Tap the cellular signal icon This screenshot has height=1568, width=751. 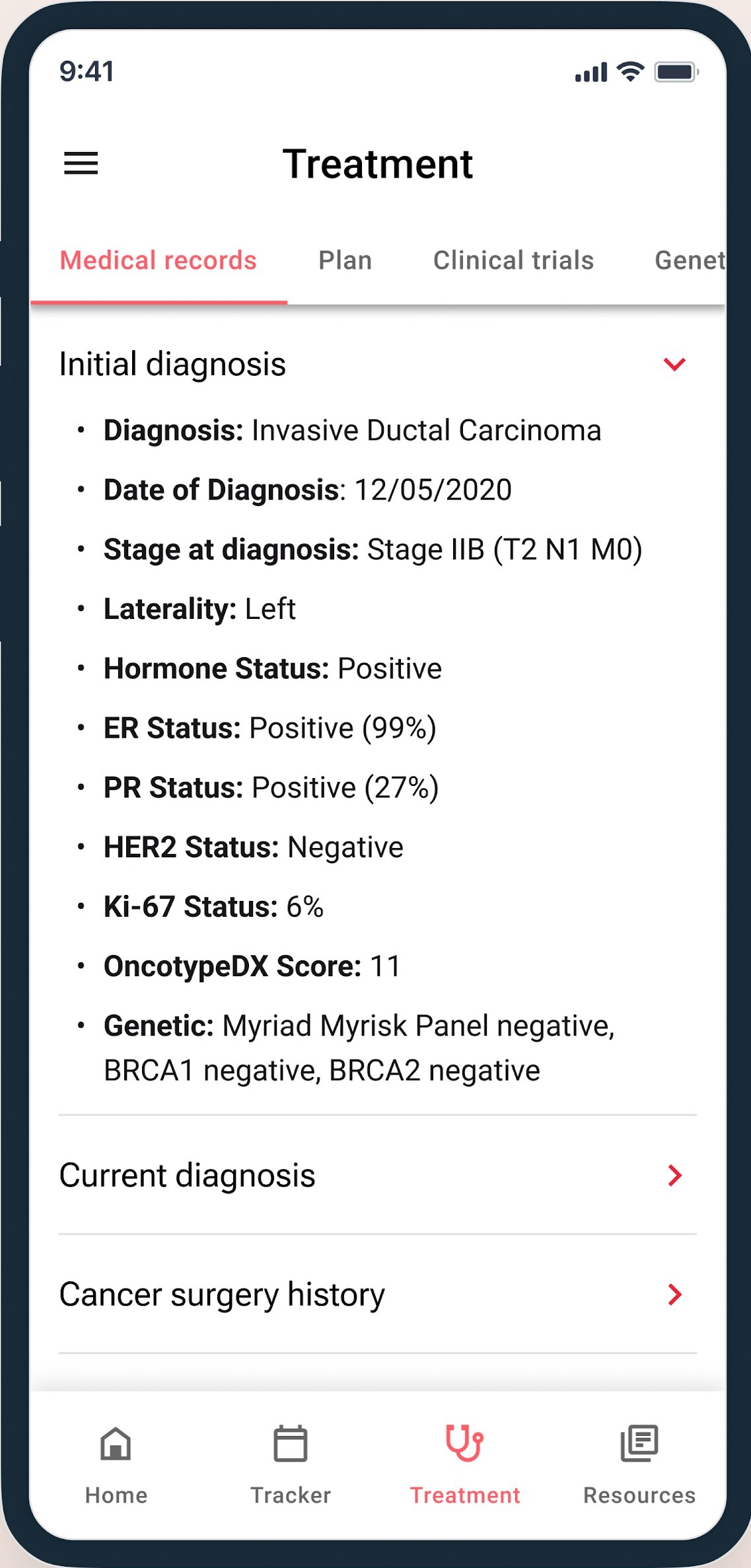(x=590, y=73)
